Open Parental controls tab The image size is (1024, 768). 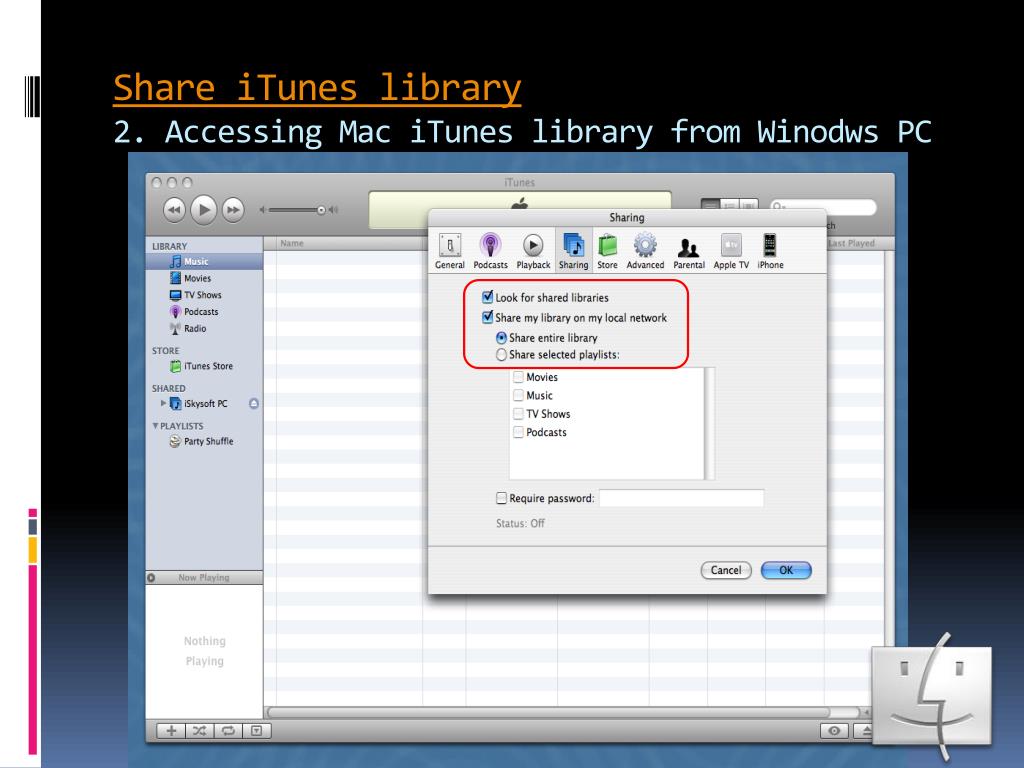[x=688, y=251]
